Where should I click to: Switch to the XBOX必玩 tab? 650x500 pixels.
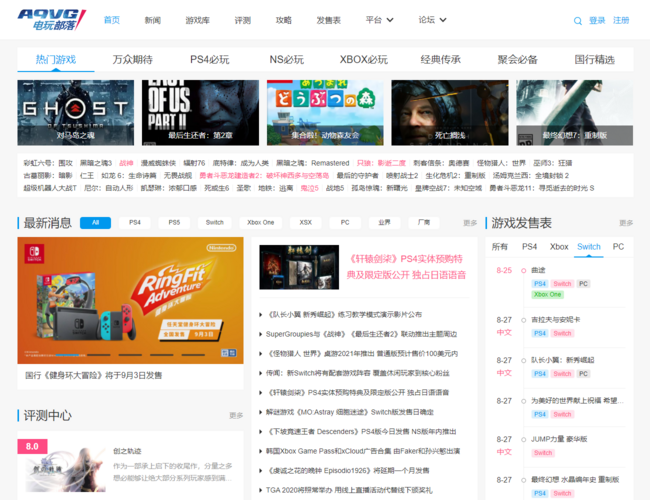click(x=364, y=59)
